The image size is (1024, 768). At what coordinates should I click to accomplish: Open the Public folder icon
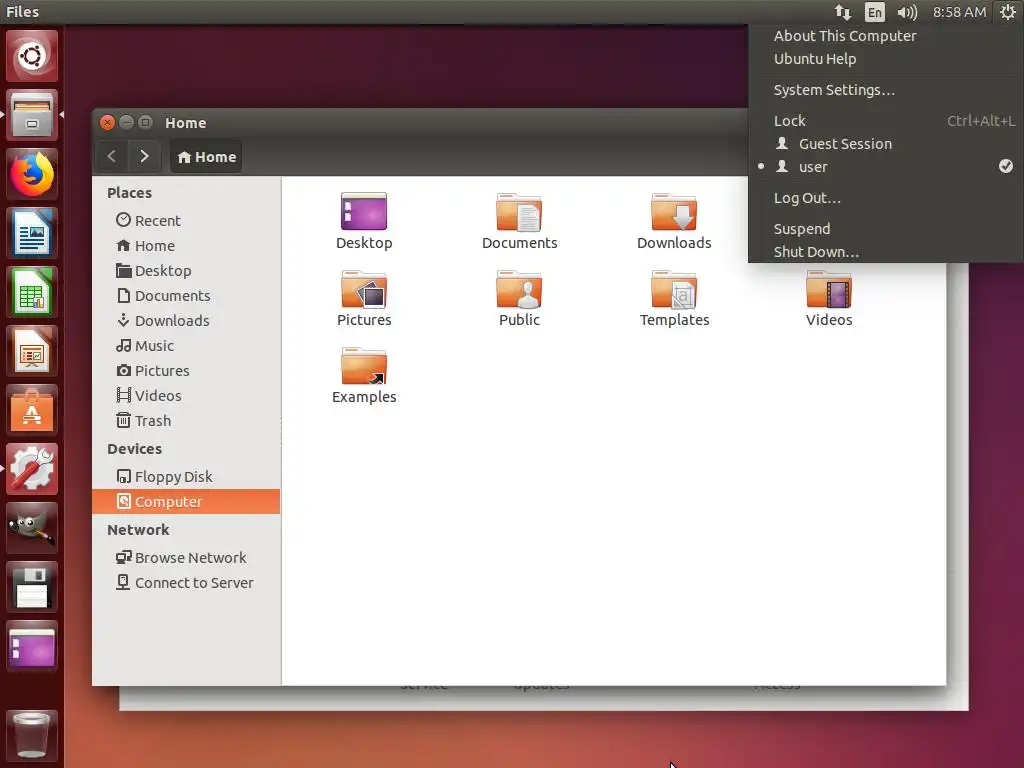click(x=519, y=289)
